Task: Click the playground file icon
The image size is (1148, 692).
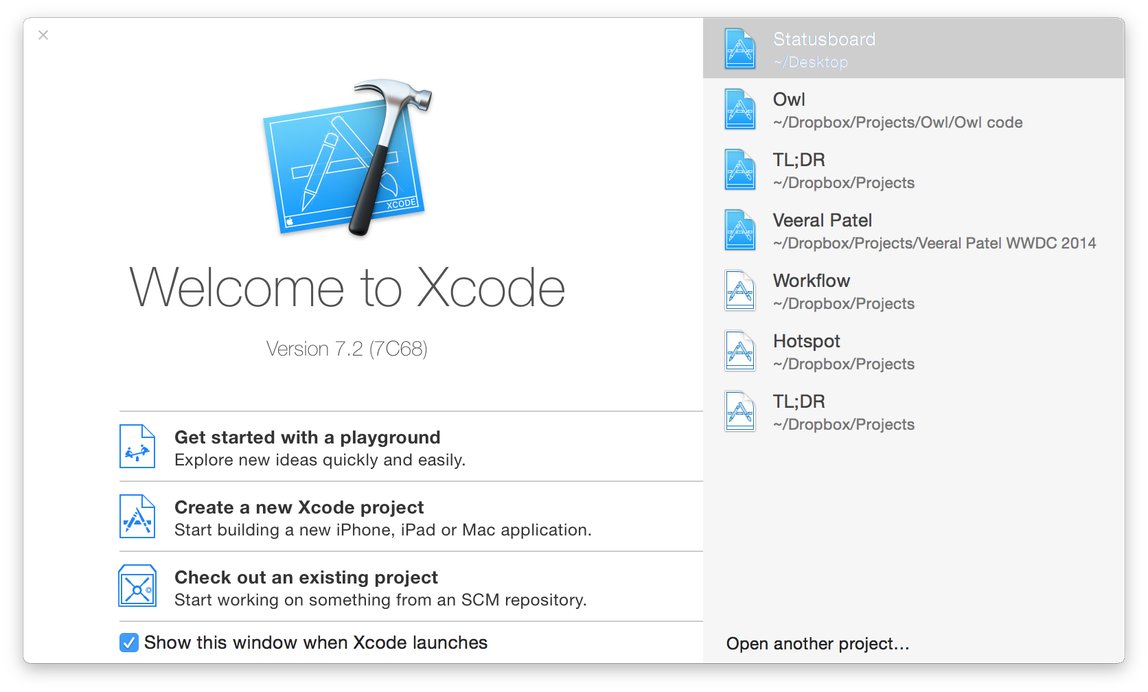Action: [x=137, y=446]
